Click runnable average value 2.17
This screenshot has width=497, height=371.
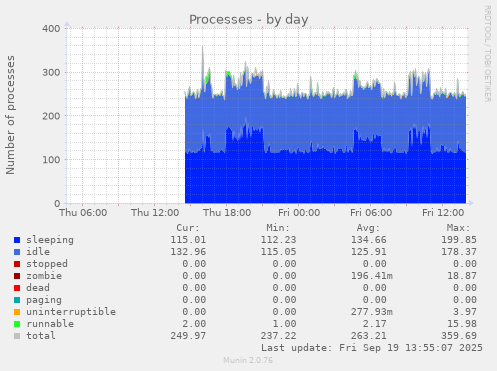(375, 324)
